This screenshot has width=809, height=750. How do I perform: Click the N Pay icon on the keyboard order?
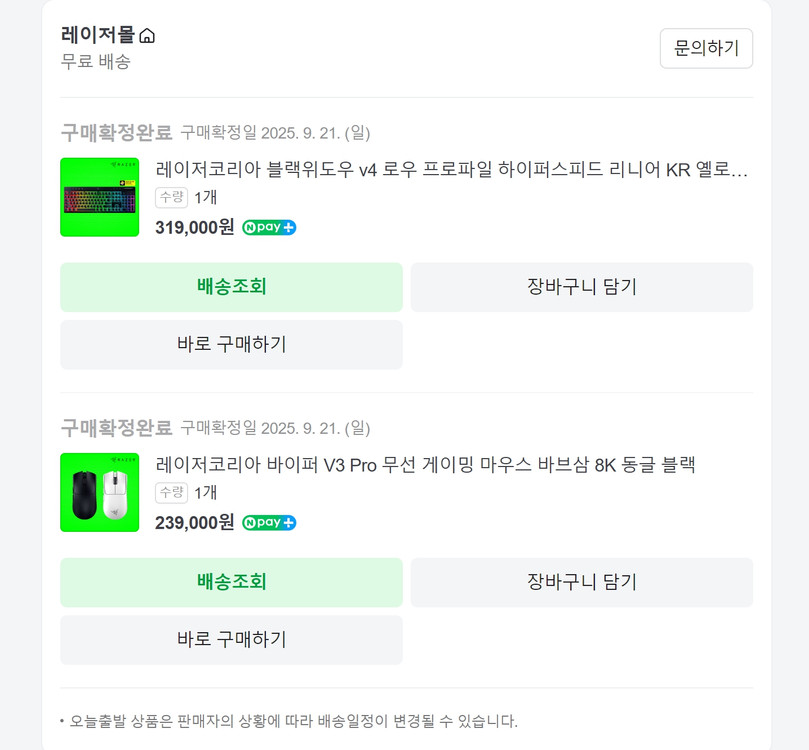click(x=268, y=227)
